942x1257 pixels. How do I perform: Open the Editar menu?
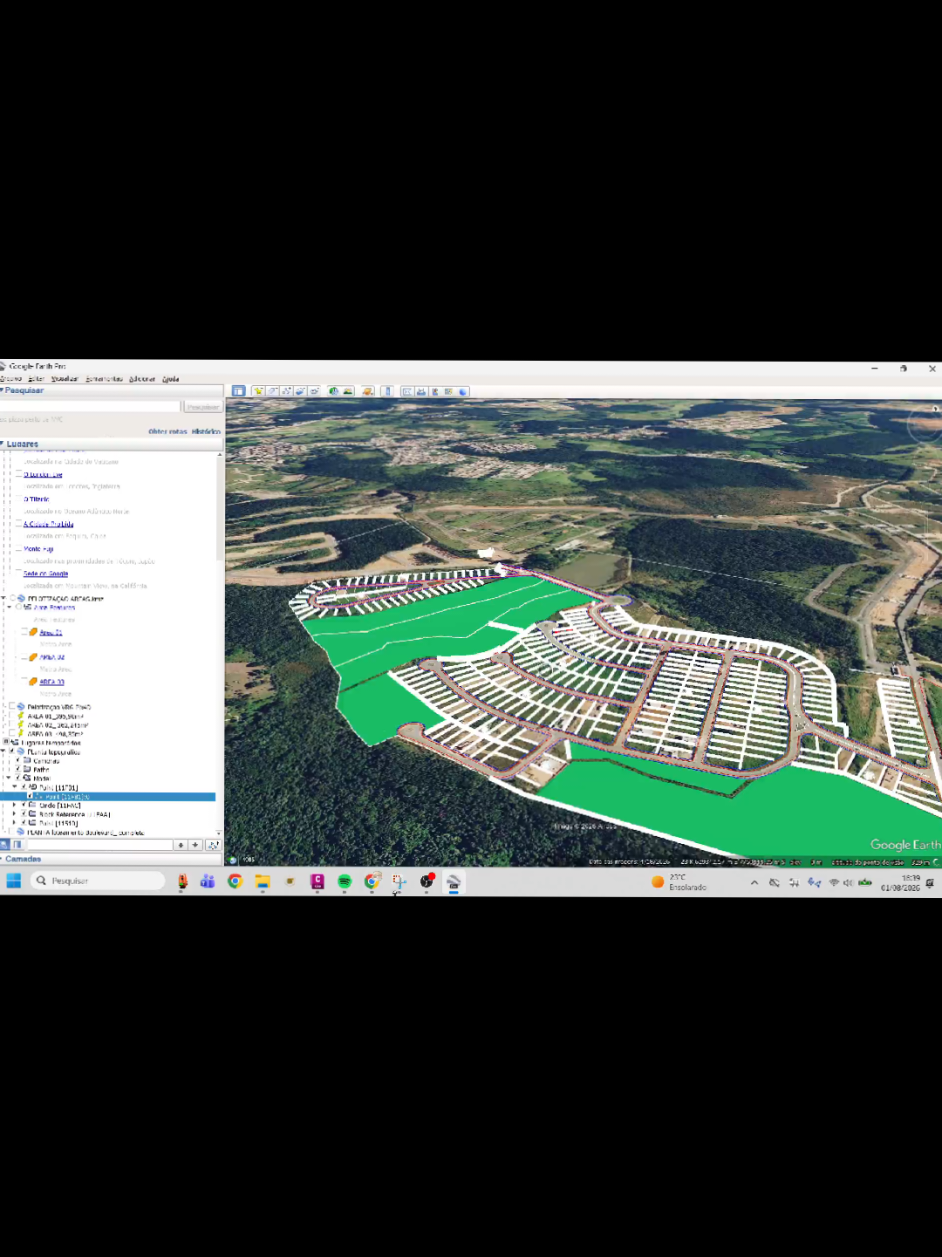36,379
